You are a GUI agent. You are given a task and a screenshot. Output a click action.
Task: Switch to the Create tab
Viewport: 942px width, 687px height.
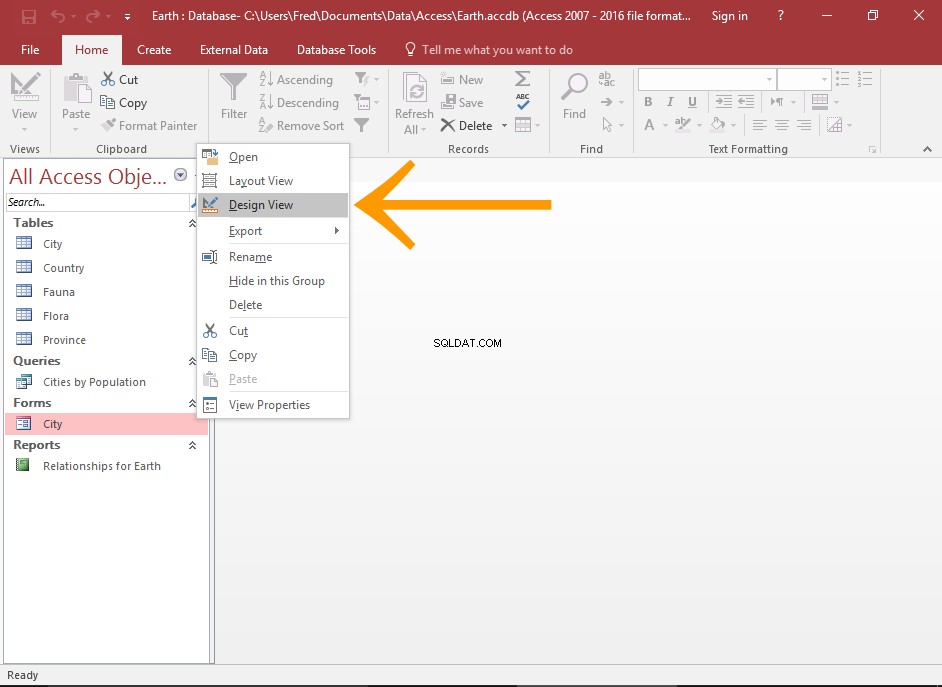tap(154, 50)
